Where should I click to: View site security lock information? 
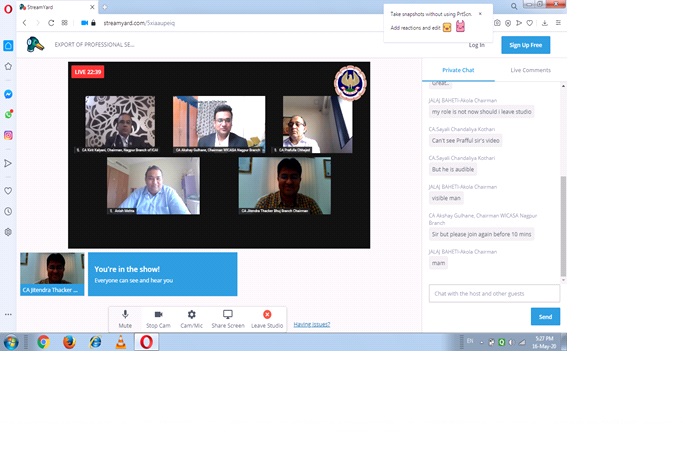(x=93, y=23)
